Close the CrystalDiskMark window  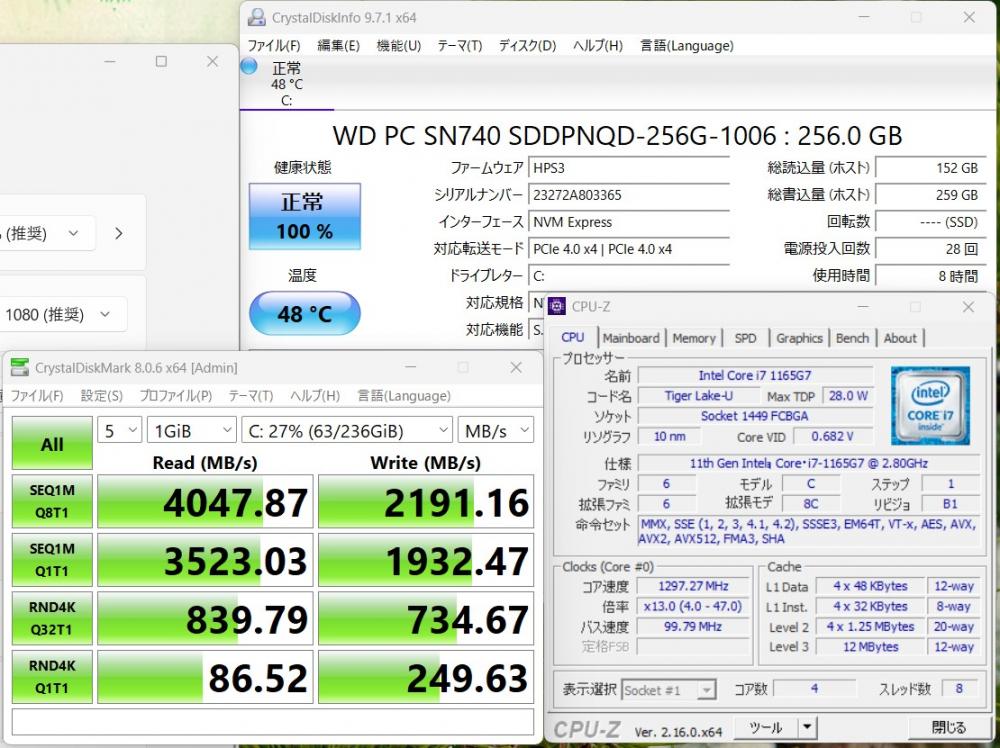pos(516,367)
